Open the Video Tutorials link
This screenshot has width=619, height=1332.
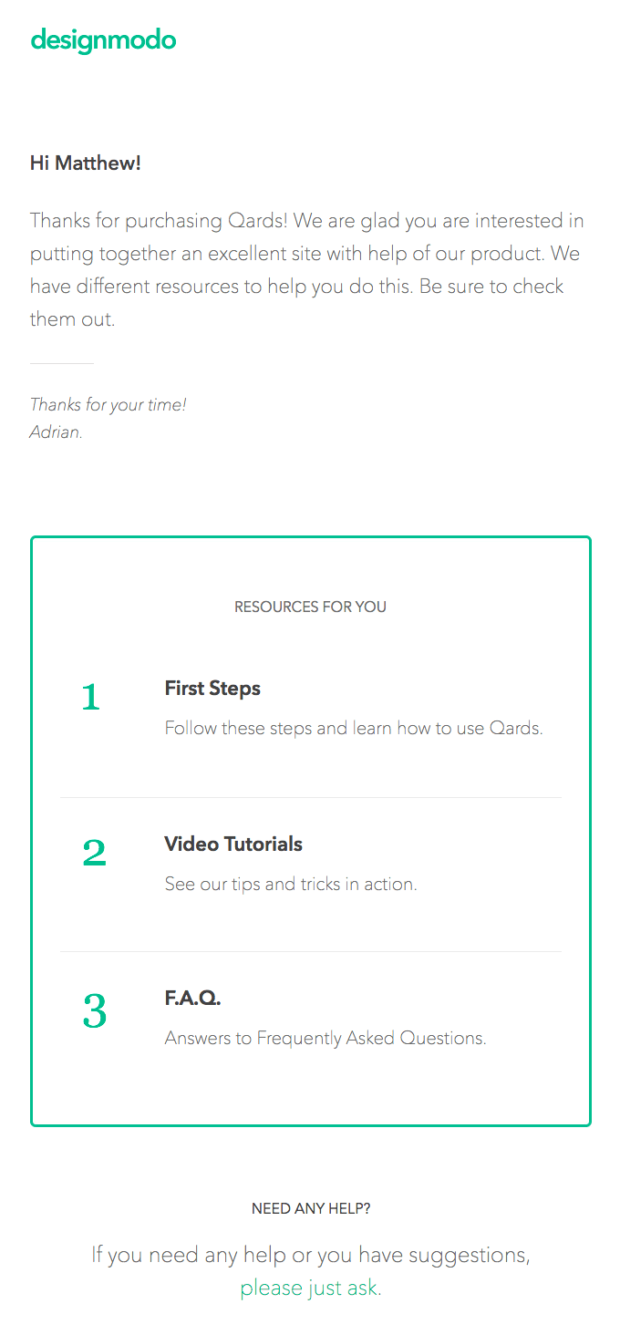click(233, 844)
